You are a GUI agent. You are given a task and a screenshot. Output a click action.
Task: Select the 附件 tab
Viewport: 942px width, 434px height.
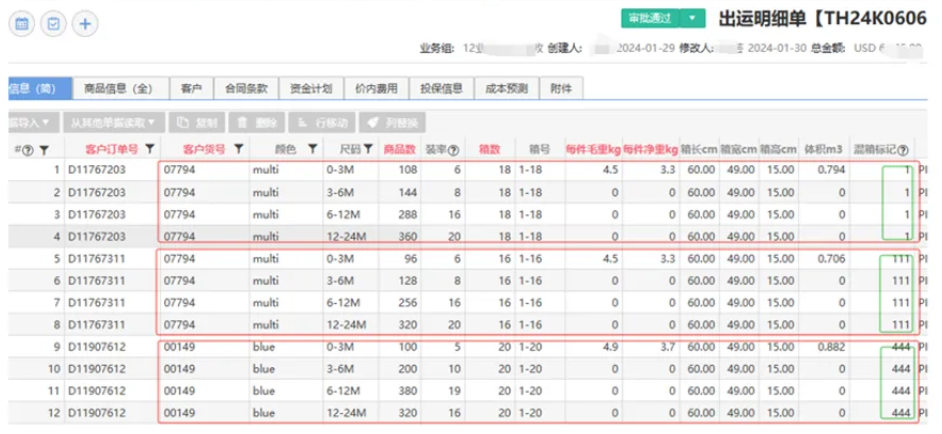[x=561, y=88]
